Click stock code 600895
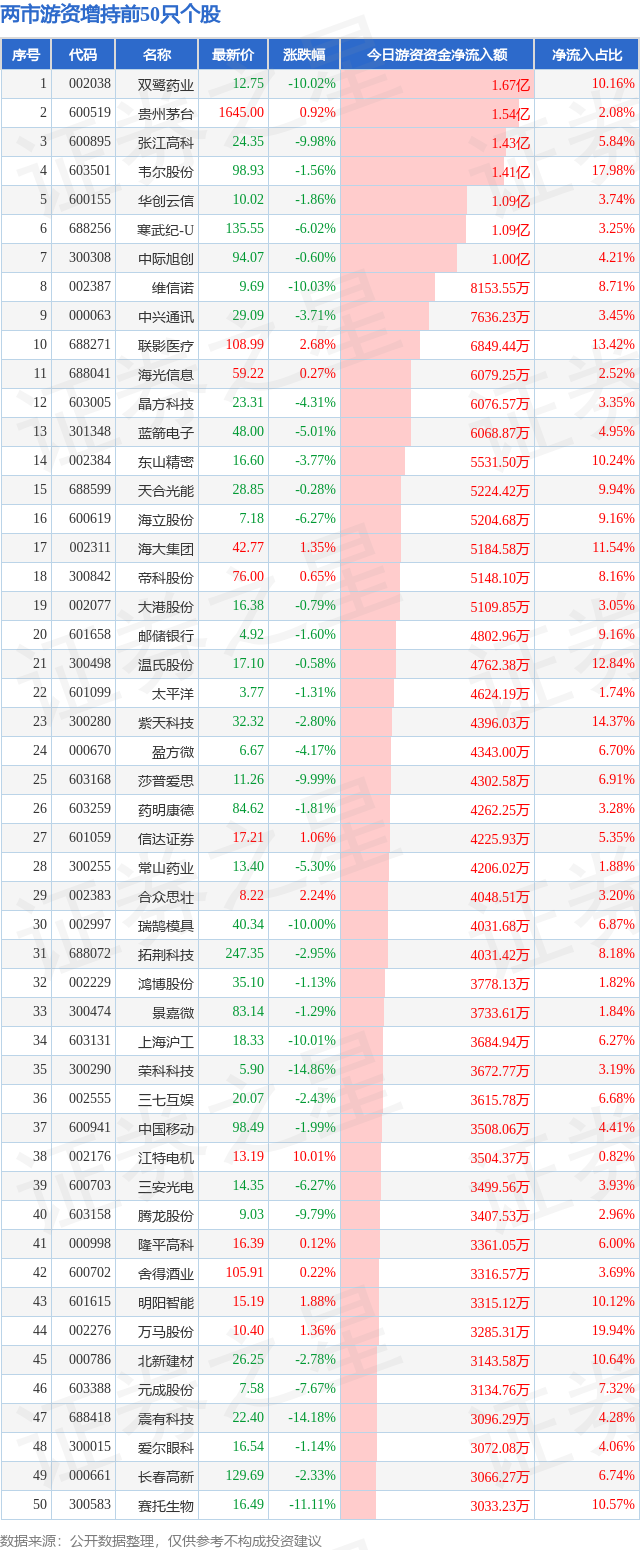The image size is (640, 1550). pos(91,142)
